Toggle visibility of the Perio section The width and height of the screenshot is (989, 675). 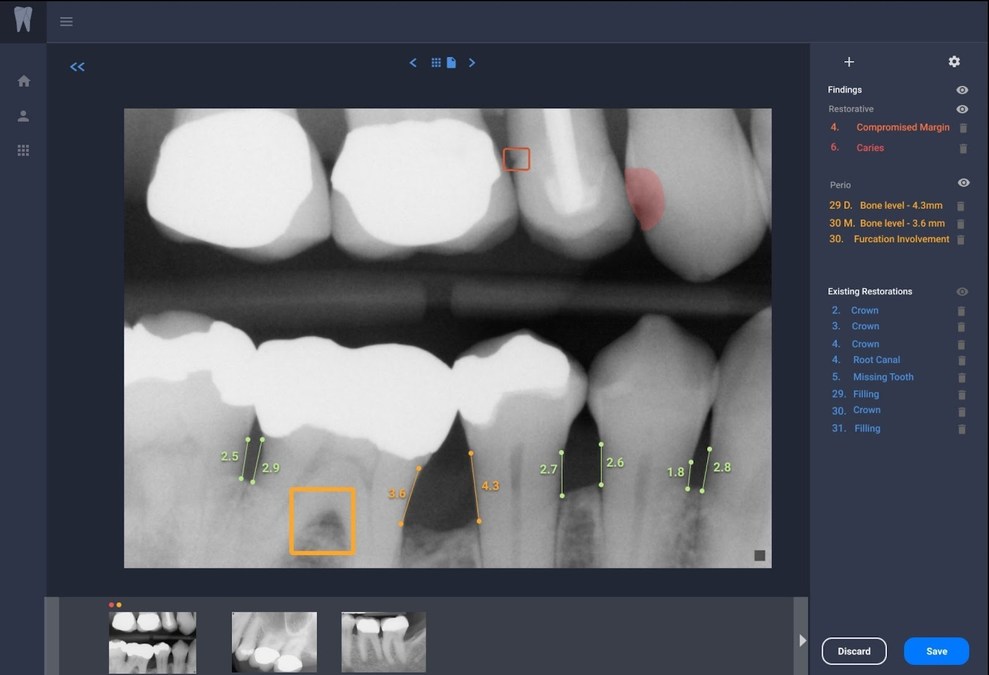(962, 182)
